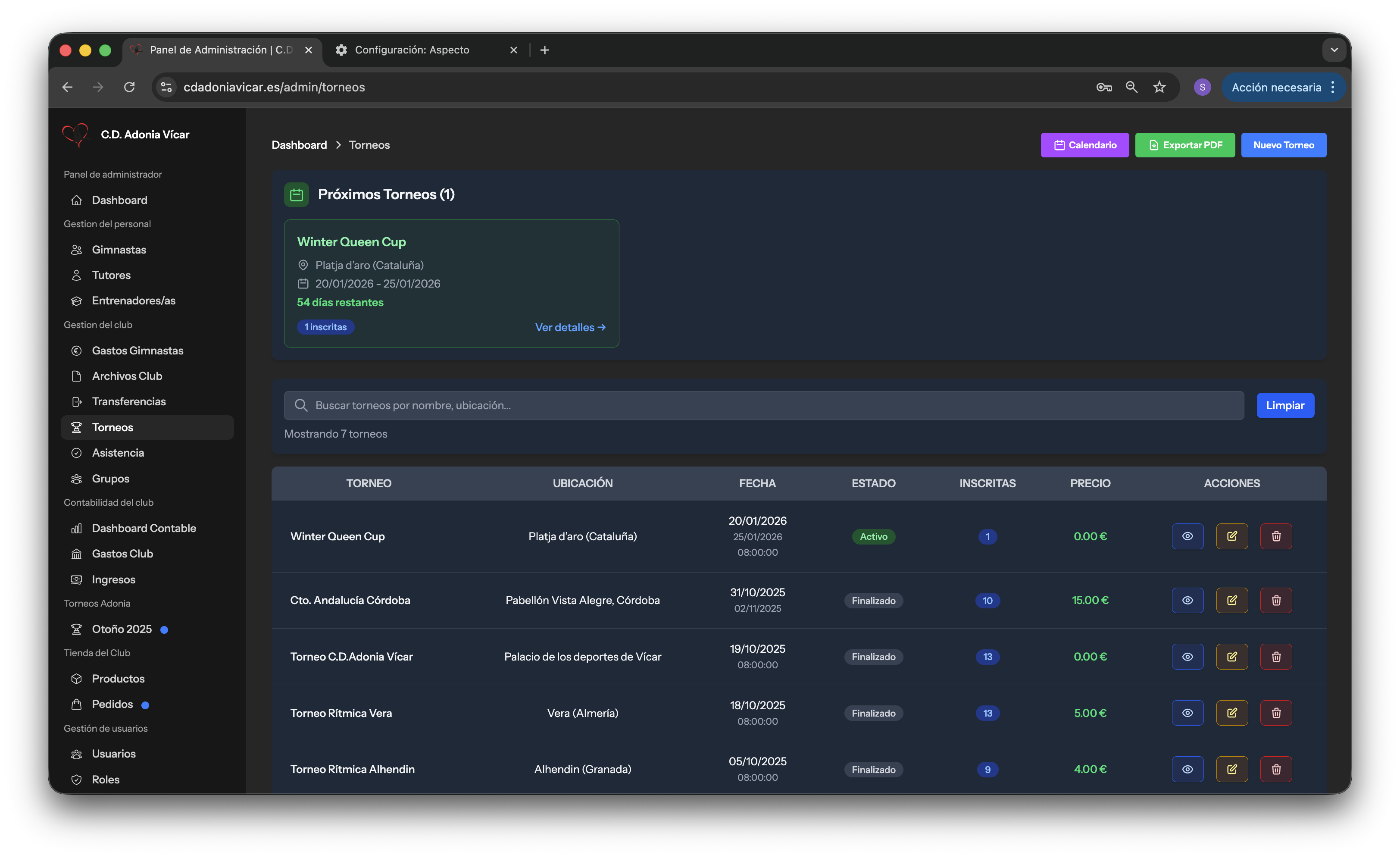Viewport: 1400px width, 858px height.
Task: Open the Grupos section icon
Action: tap(77, 478)
